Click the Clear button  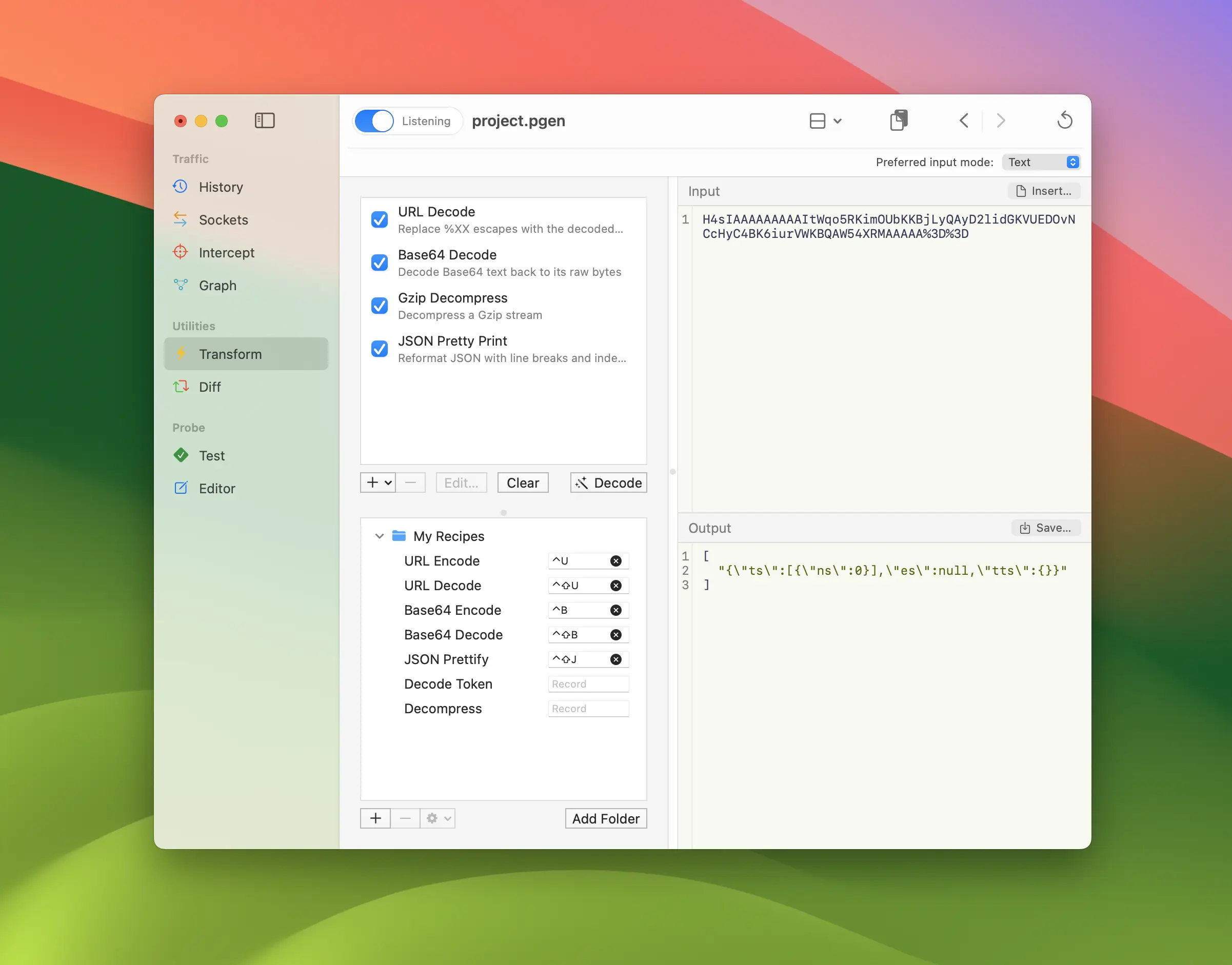[x=523, y=482]
